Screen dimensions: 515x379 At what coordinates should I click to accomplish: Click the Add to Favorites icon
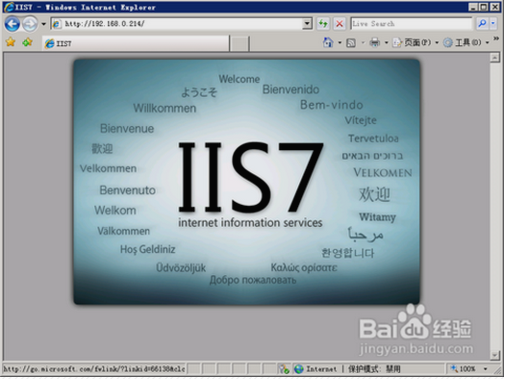click(x=27, y=42)
